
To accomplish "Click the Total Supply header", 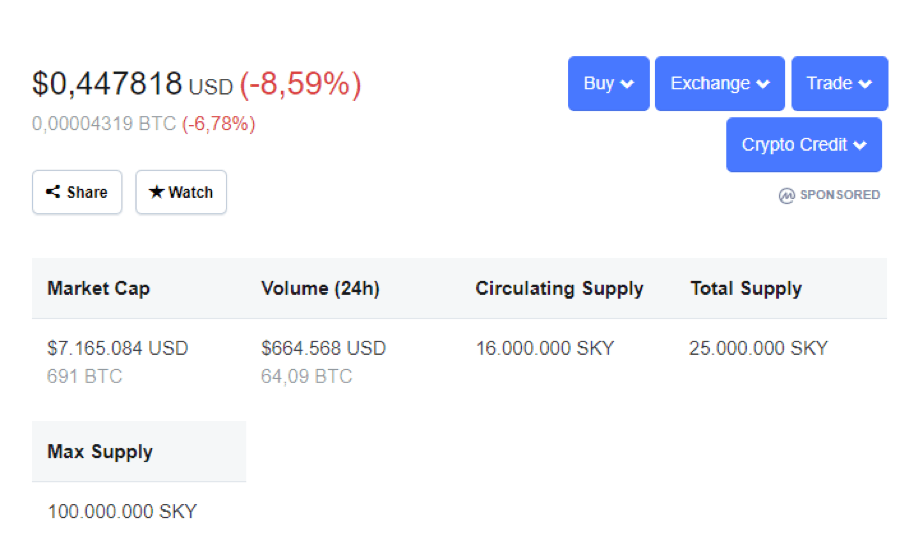I will pos(746,289).
